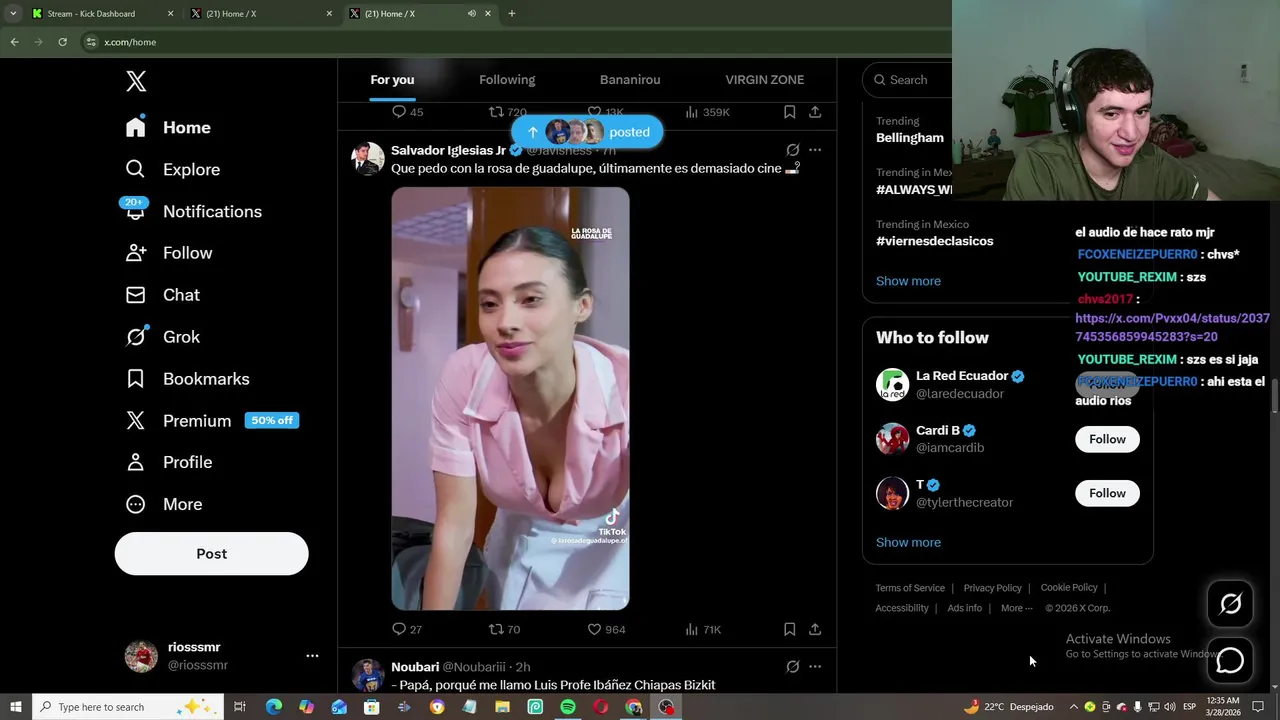This screenshot has width=1280, height=720.
Task: Expand the footer More menu
Action: (x=1016, y=608)
